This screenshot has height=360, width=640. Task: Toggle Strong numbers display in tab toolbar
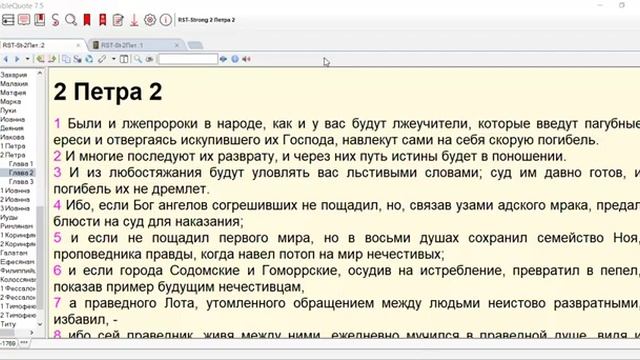(x=77, y=59)
